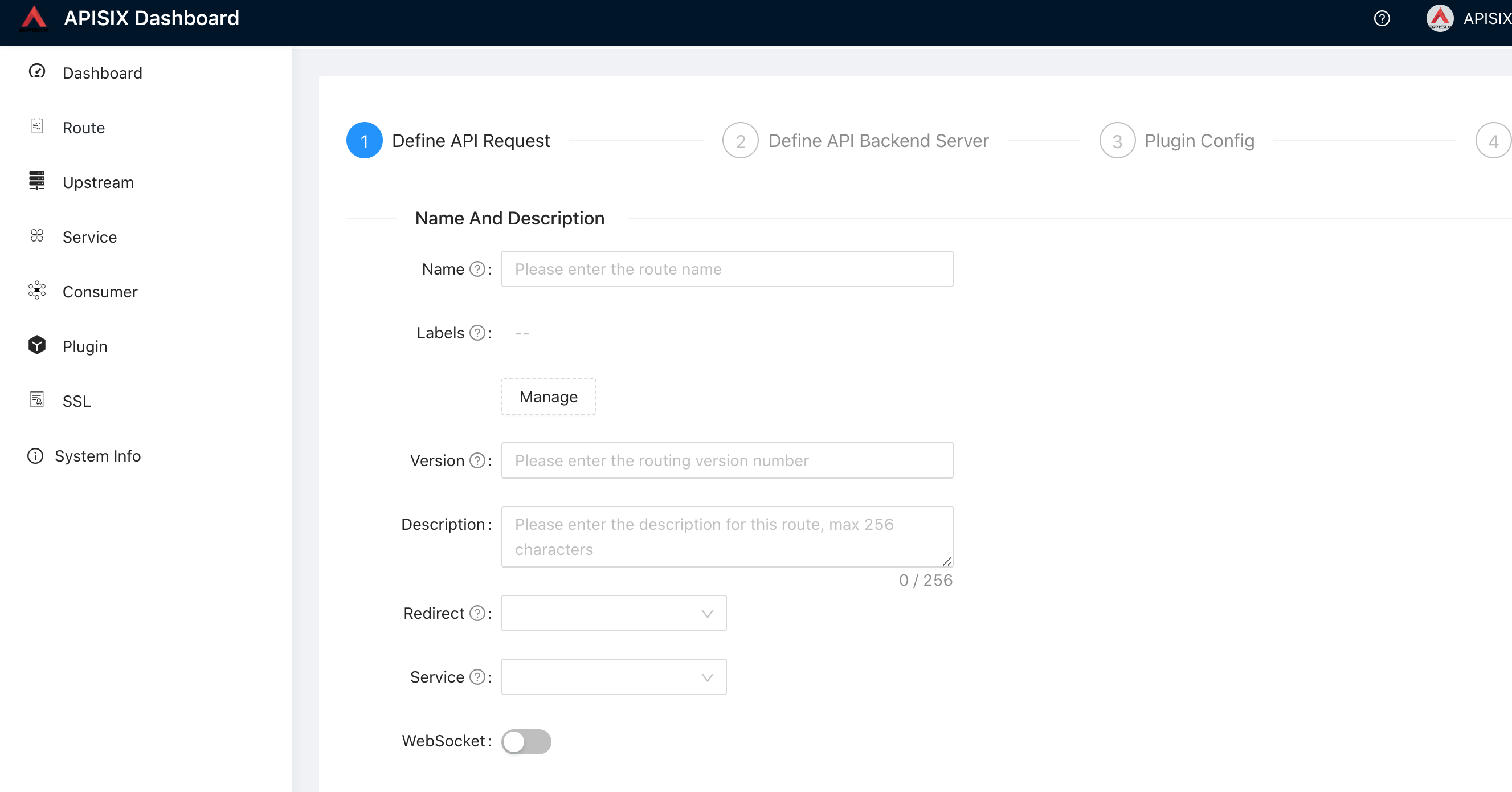
Task: Click the Consumer icon in sidebar
Action: 37,291
